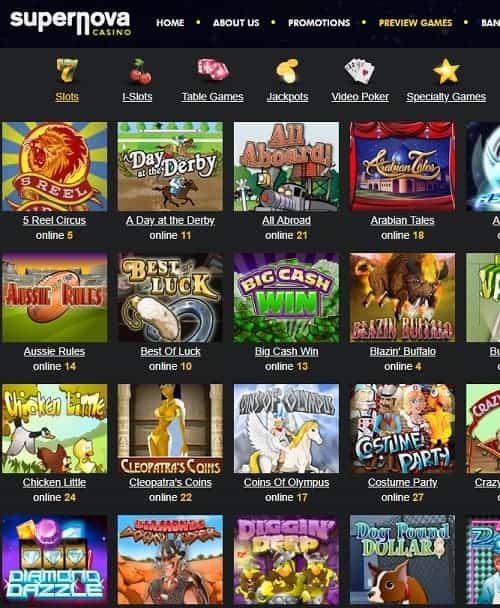Select the Preview Games menu item
The image size is (500, 608).
point(415,23)
